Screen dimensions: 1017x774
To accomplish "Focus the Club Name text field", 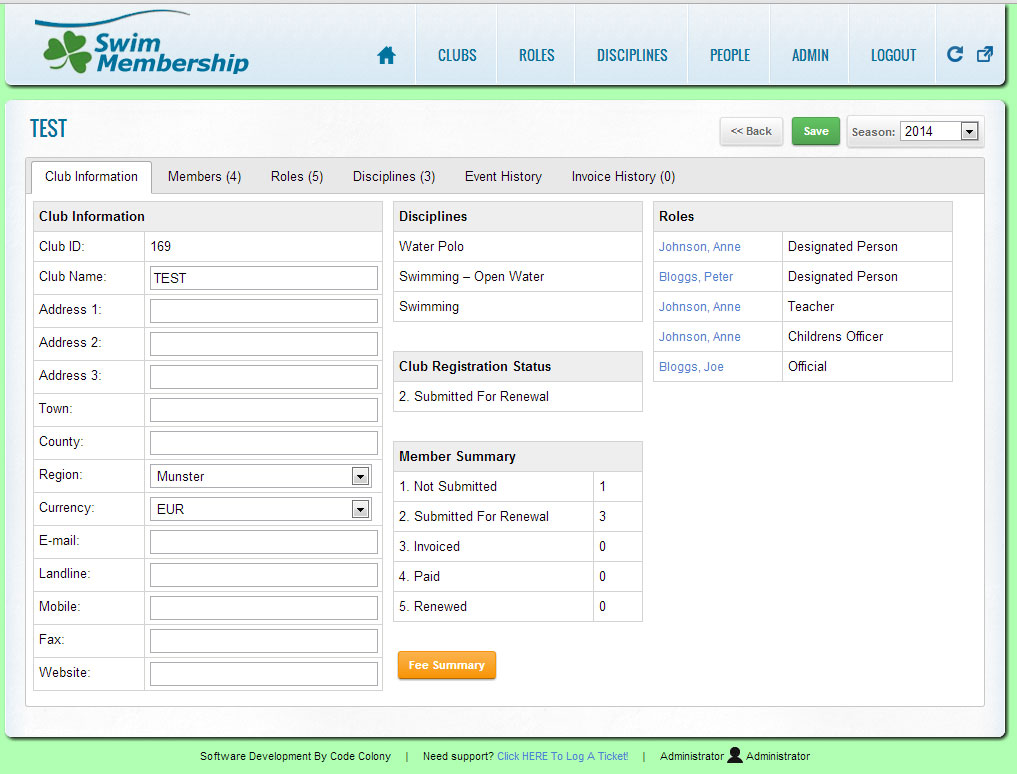I will [264, 278].
